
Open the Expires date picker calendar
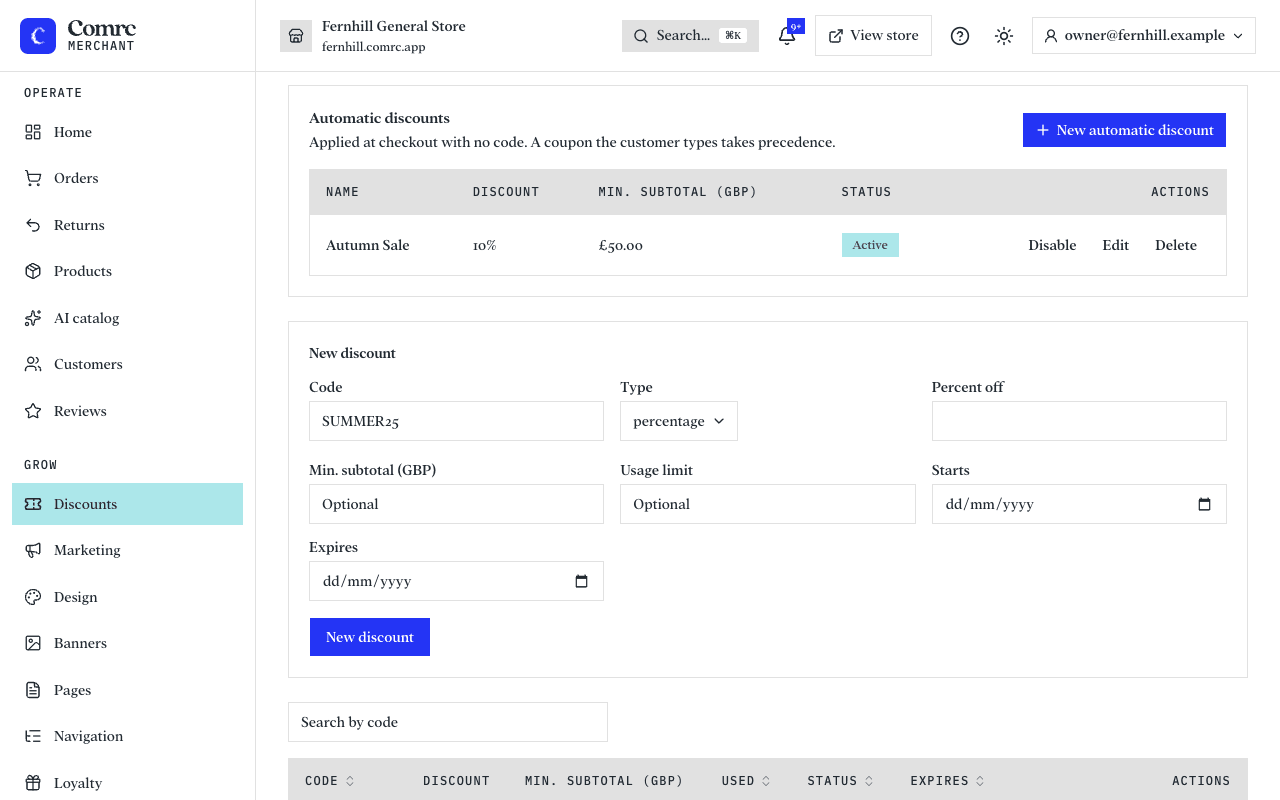click(581, 581)
